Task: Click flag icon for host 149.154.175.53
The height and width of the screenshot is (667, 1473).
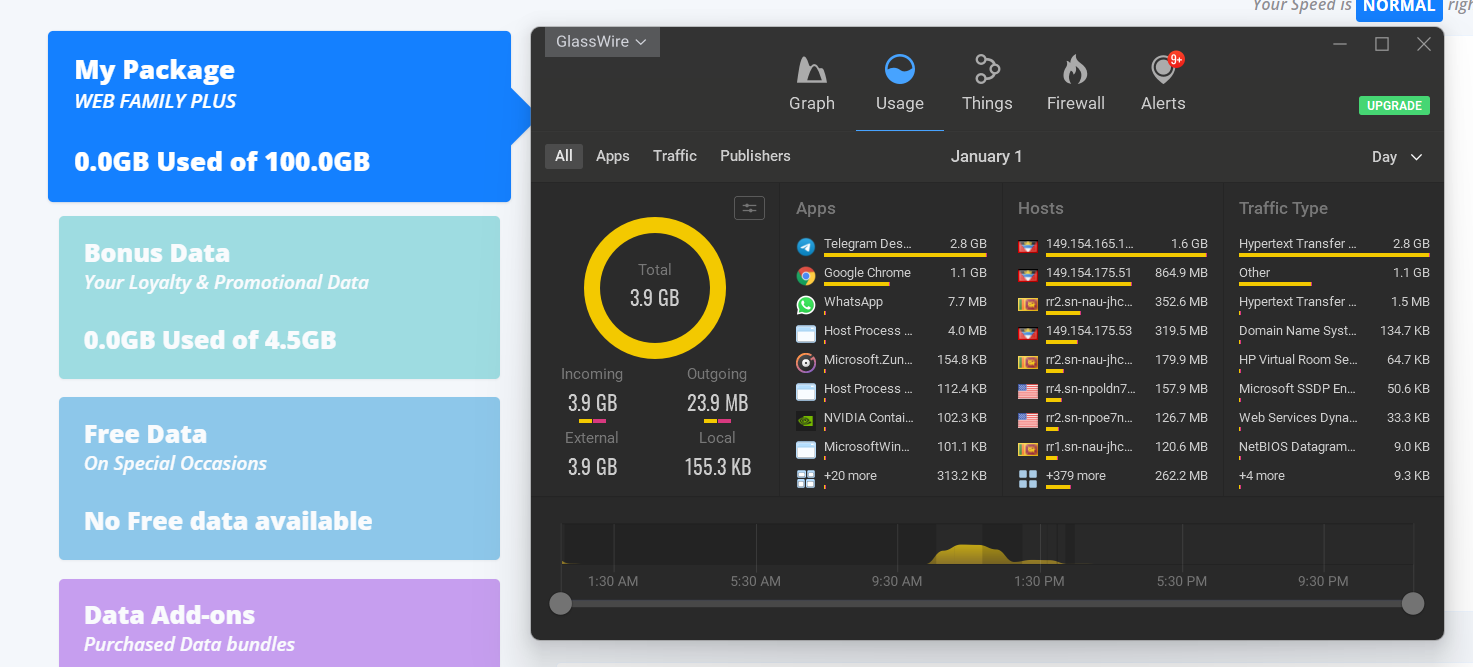Action: (1028, 333)
